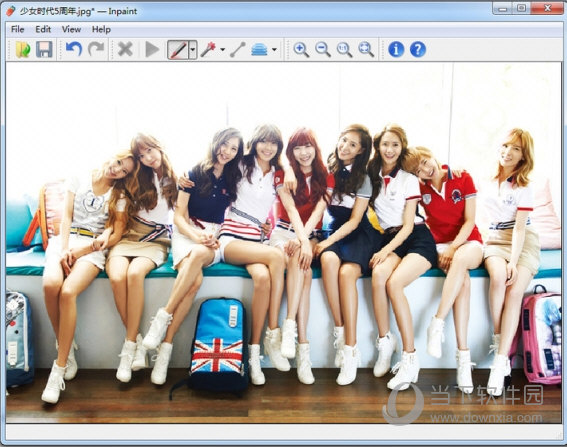Minimize the Inpaint window
The width and height of the screenshot is (567, 447).
(503, 8)
